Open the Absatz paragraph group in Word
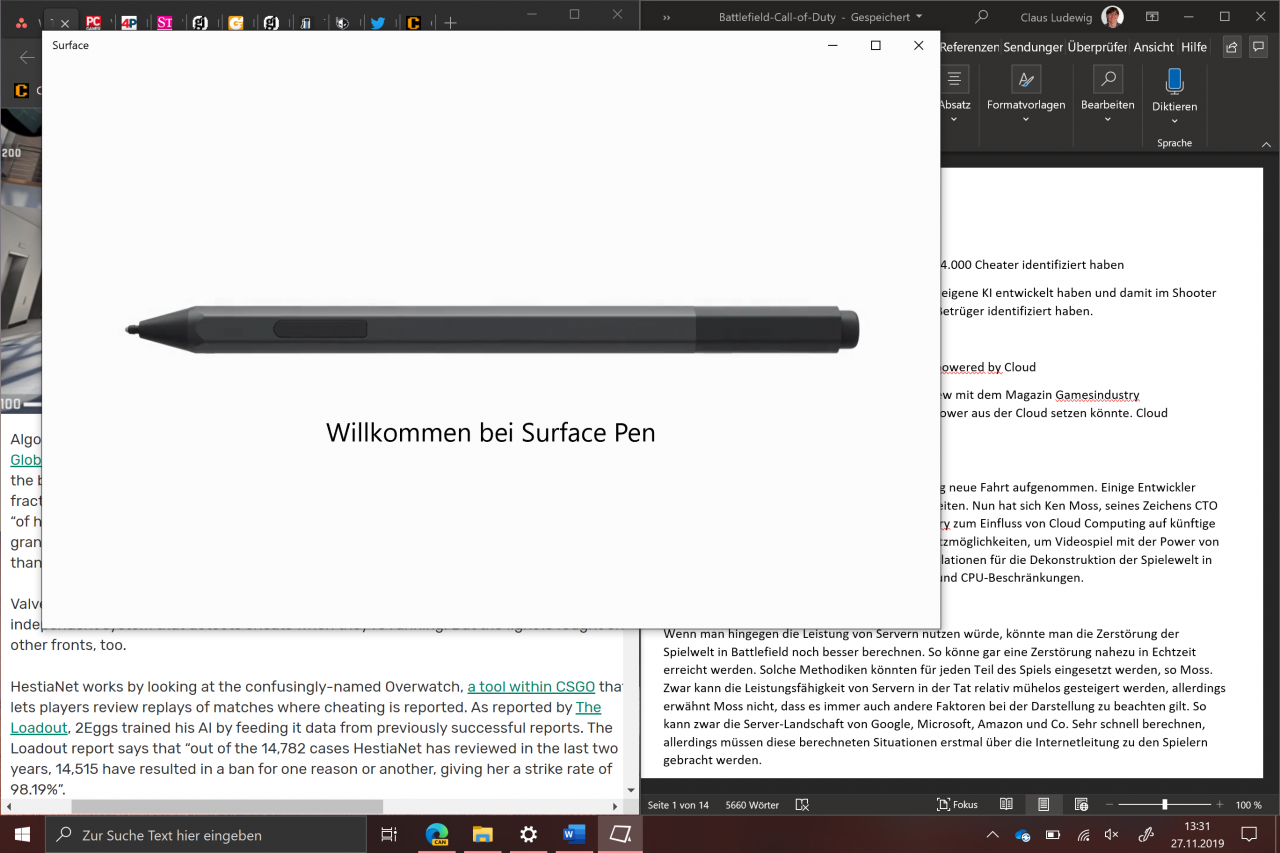The height and width of the screenshot is (853, 1280). tap(954, 95)
